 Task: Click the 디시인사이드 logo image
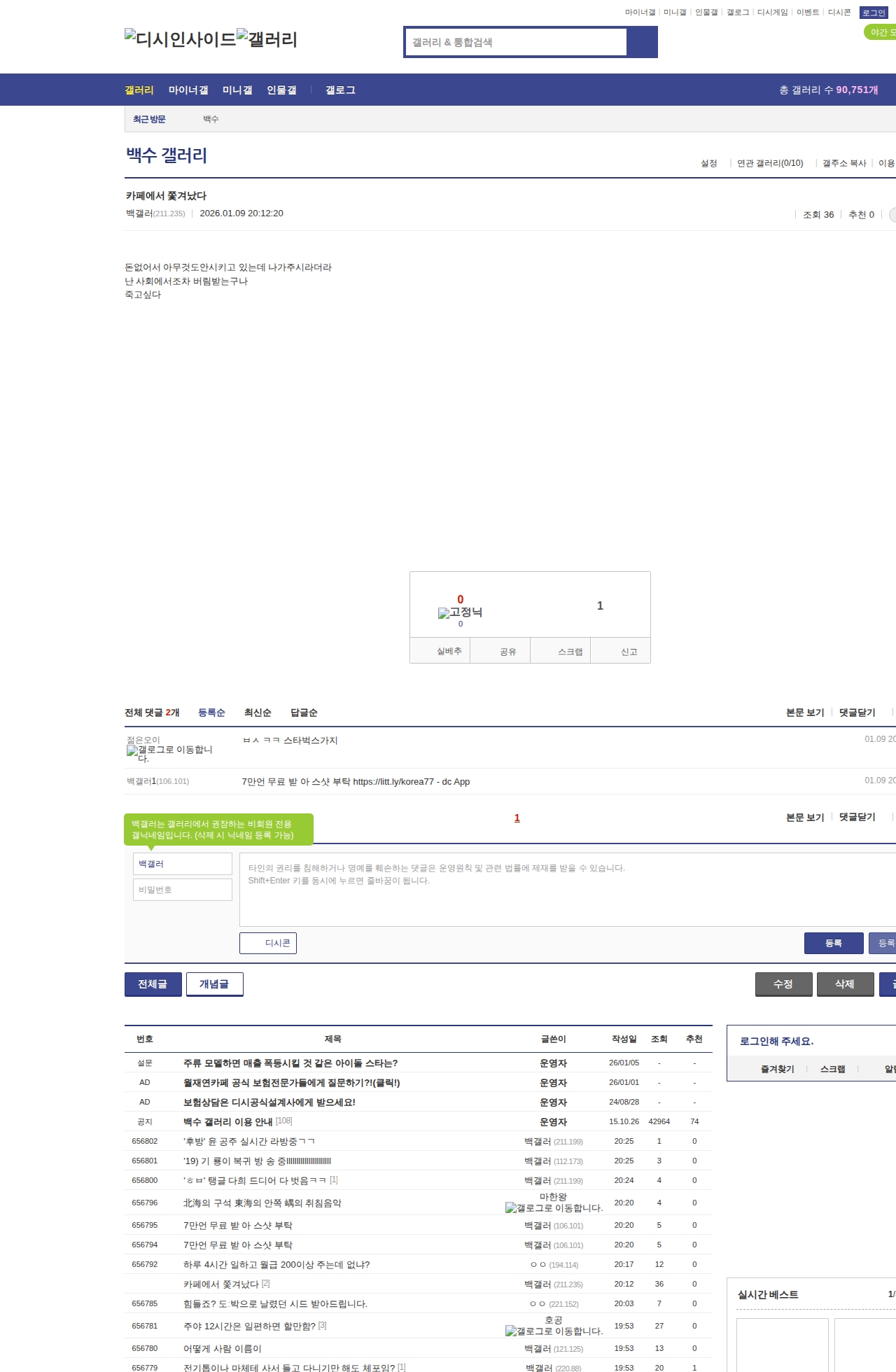pos(180,39)
